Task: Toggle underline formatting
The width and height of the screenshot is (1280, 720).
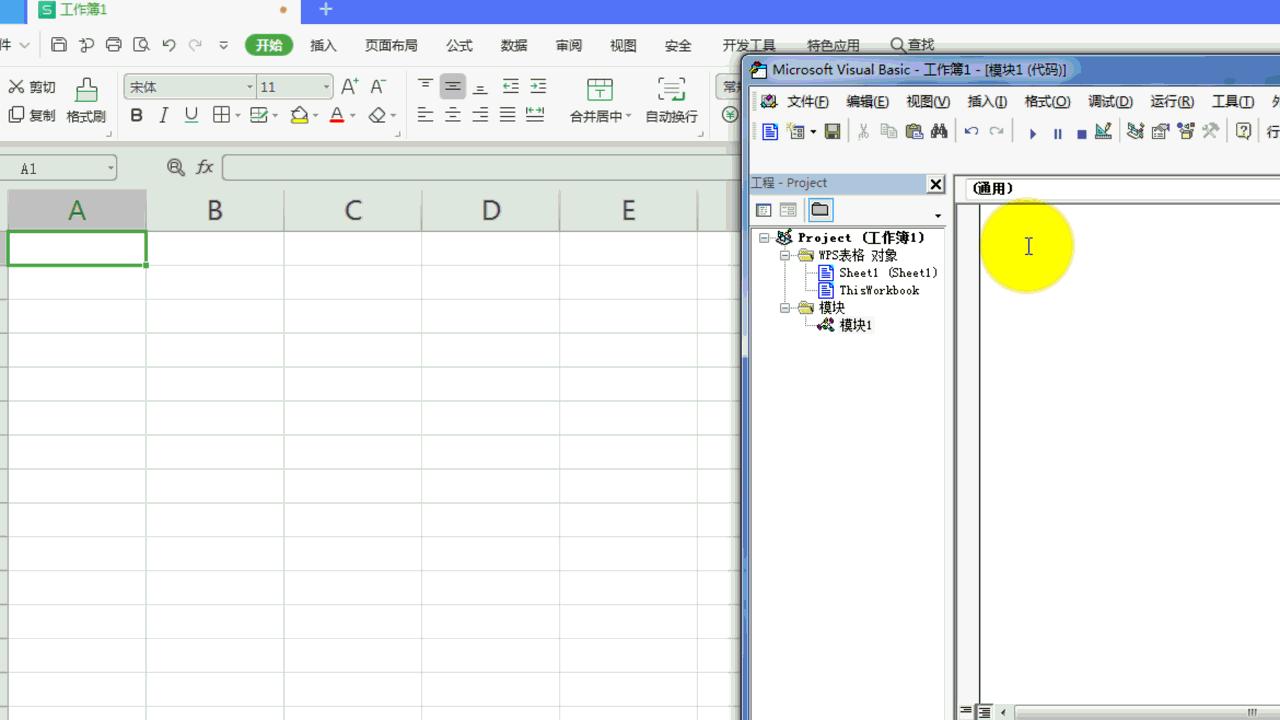Action: pyautogui.click(x=191, y=115)
